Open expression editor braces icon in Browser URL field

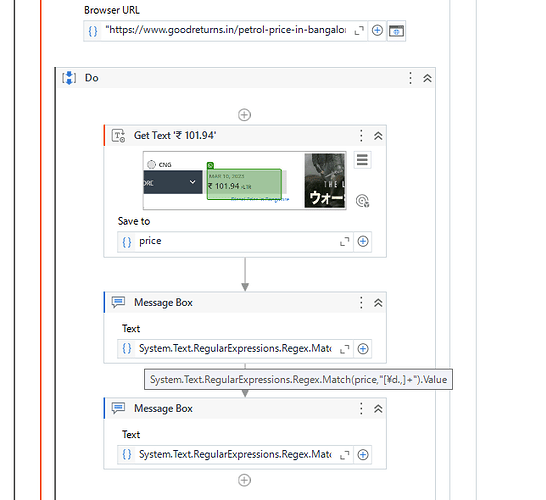(93, 31)
